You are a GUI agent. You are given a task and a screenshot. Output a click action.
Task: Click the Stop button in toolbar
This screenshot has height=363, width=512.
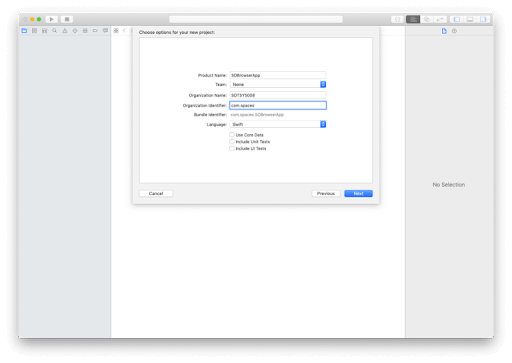click(67, 19)
